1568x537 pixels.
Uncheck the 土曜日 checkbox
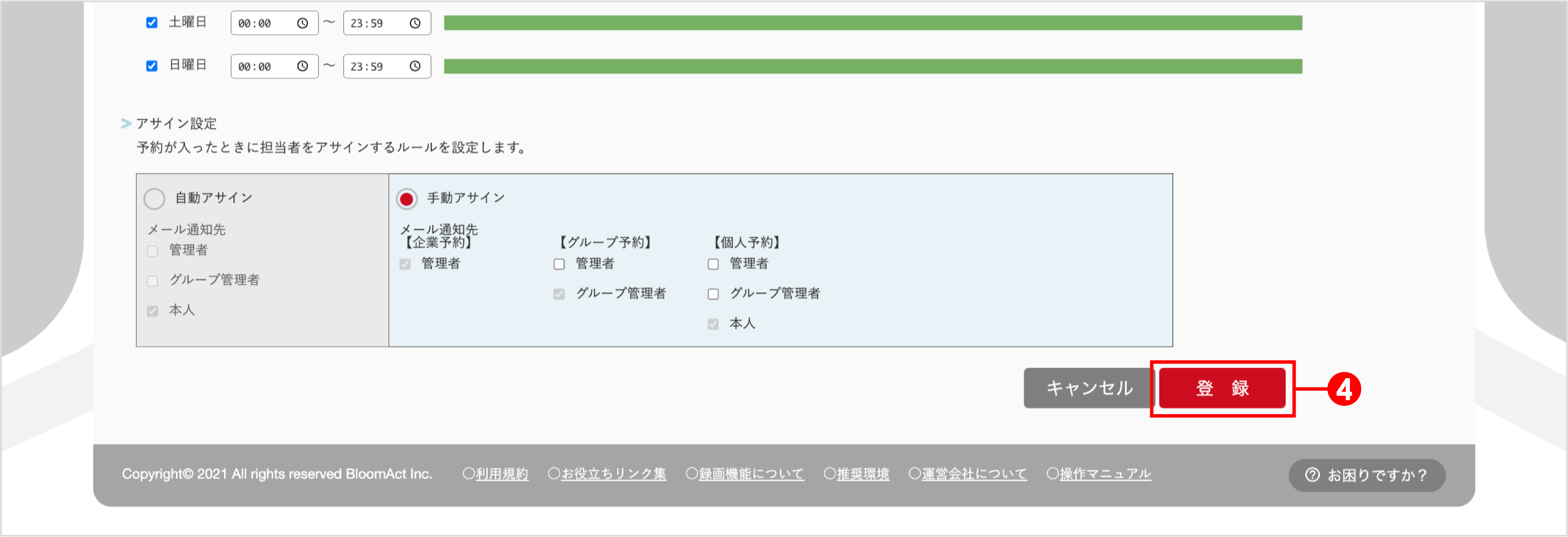[151, 22]
